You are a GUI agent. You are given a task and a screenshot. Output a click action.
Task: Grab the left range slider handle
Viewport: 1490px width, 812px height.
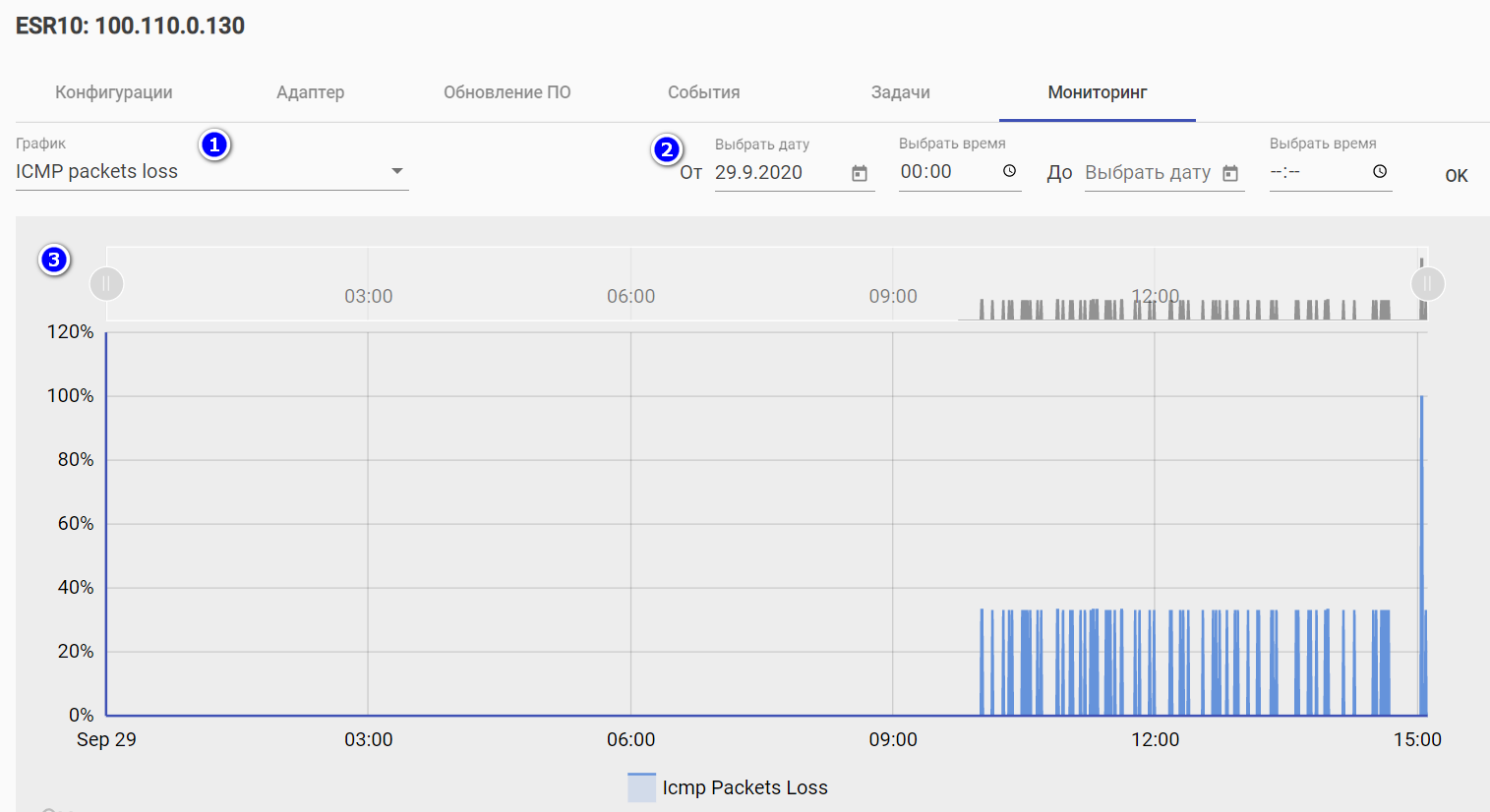pyautogui.click(x=106, y=284)
